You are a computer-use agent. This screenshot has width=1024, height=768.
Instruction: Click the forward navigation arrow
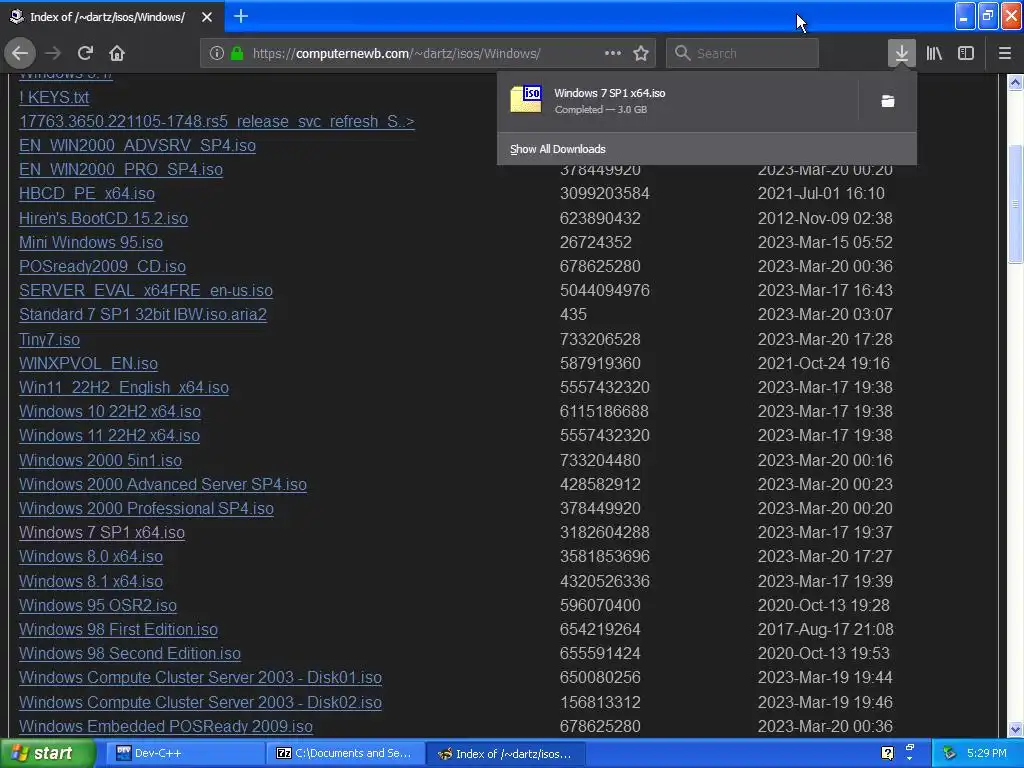click(x=53, y=53)
